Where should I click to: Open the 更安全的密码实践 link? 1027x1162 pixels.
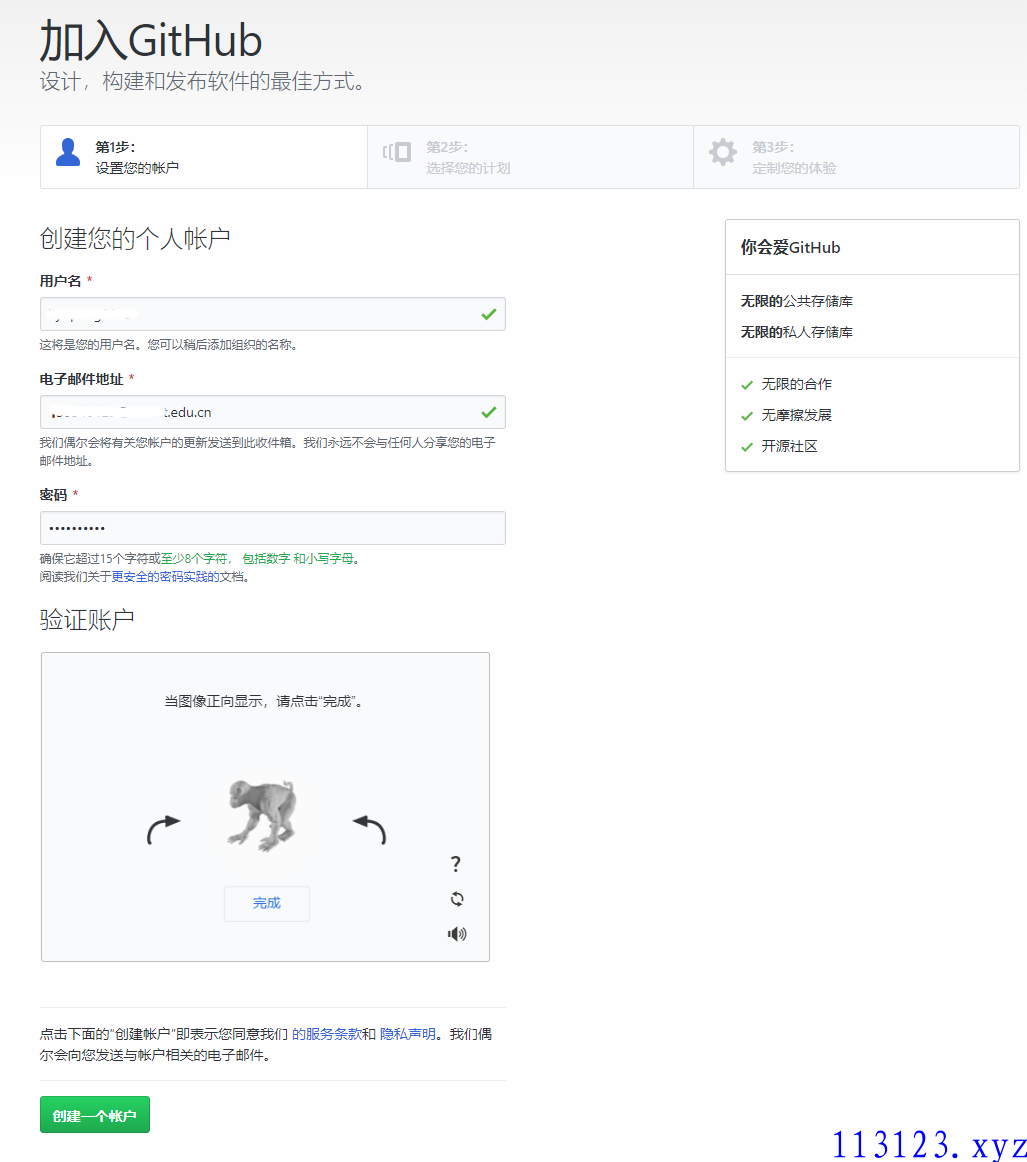coord(165,577)
